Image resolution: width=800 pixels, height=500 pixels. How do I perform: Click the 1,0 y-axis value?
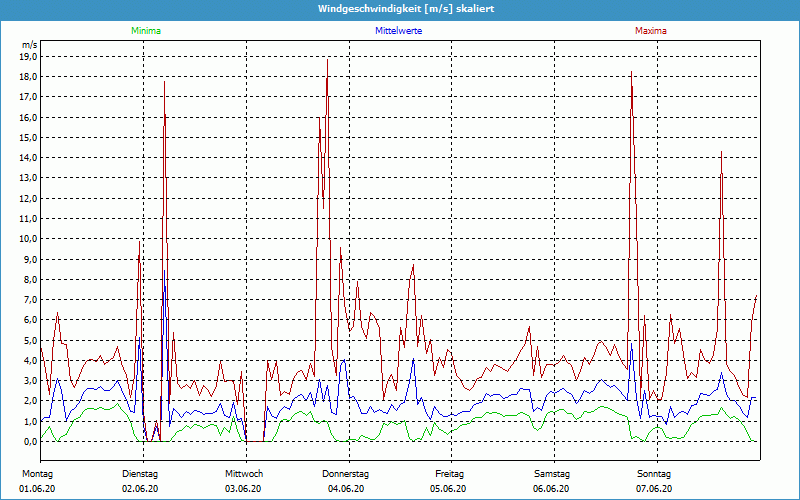30,421
